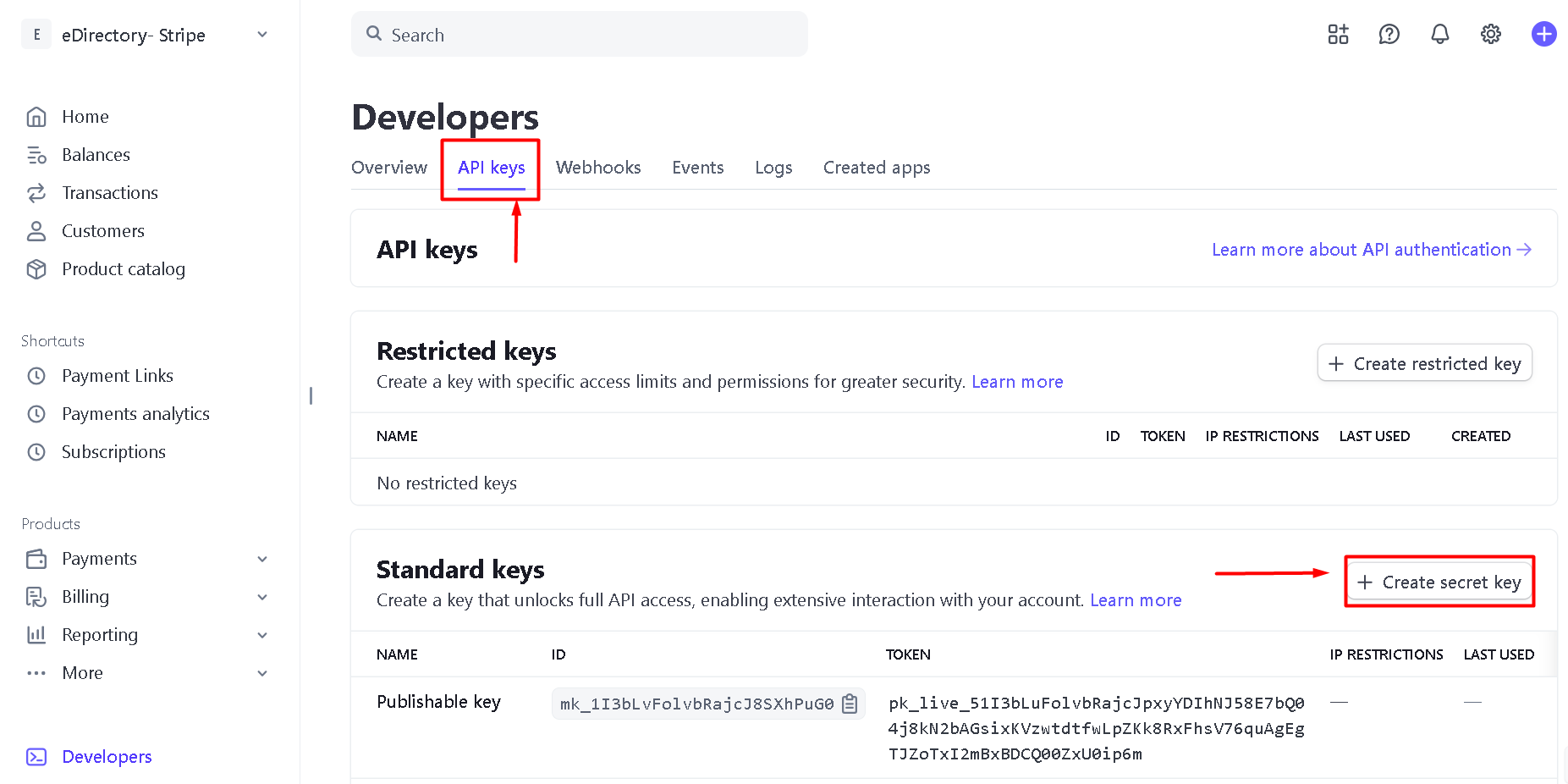Click the search magnifier icon

pyautogui.click(x=374, y=34)
